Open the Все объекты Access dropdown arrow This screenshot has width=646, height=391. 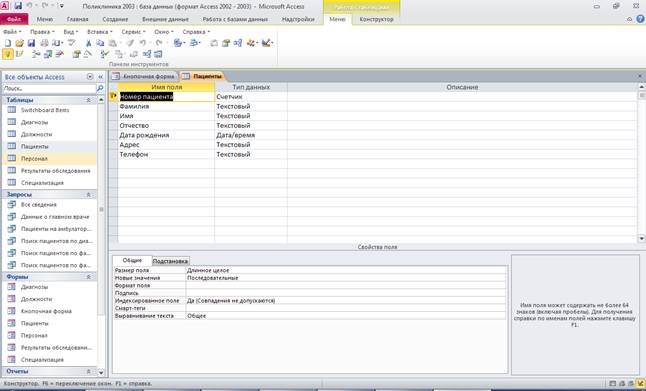click(90, 77)
